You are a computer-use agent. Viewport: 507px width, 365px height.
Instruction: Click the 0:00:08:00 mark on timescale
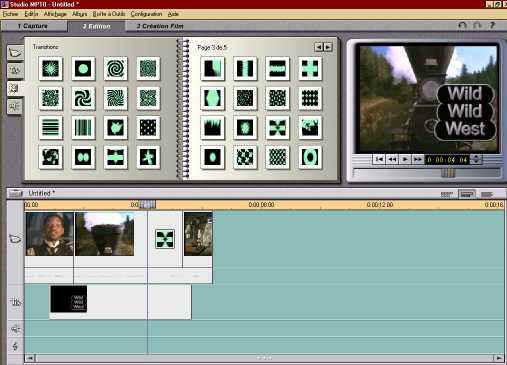[261, 205]
